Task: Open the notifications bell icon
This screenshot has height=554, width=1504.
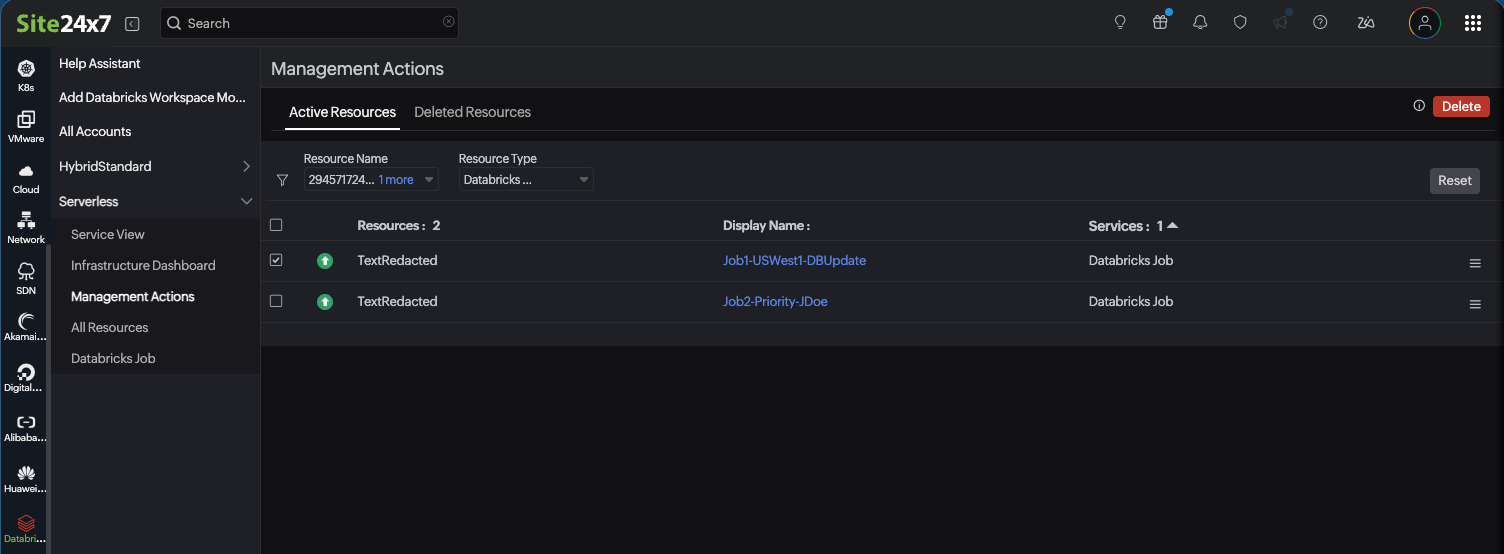Action: tap(1200, 22)
